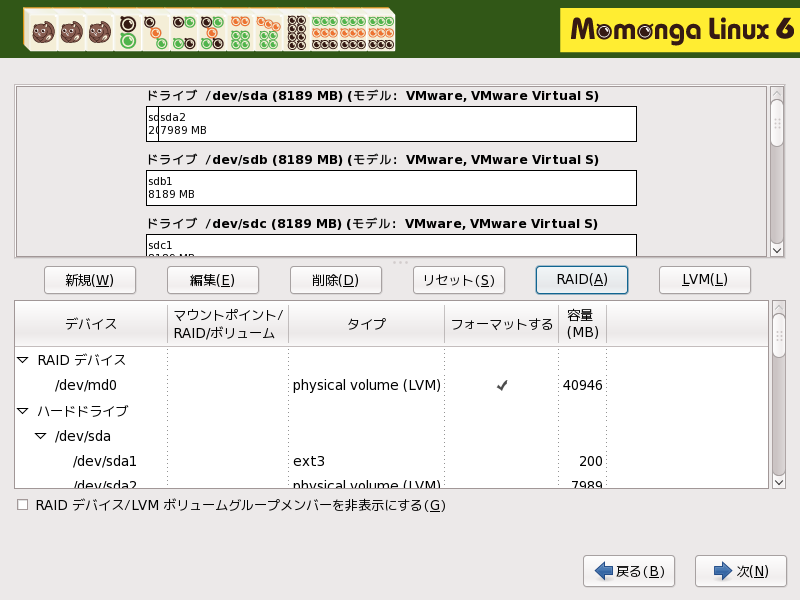Click the drive pane scroll-down arrow
Image resolution: width=800 pixels, height=600 pixels.
pyautogui.click(x=777, y=250)
